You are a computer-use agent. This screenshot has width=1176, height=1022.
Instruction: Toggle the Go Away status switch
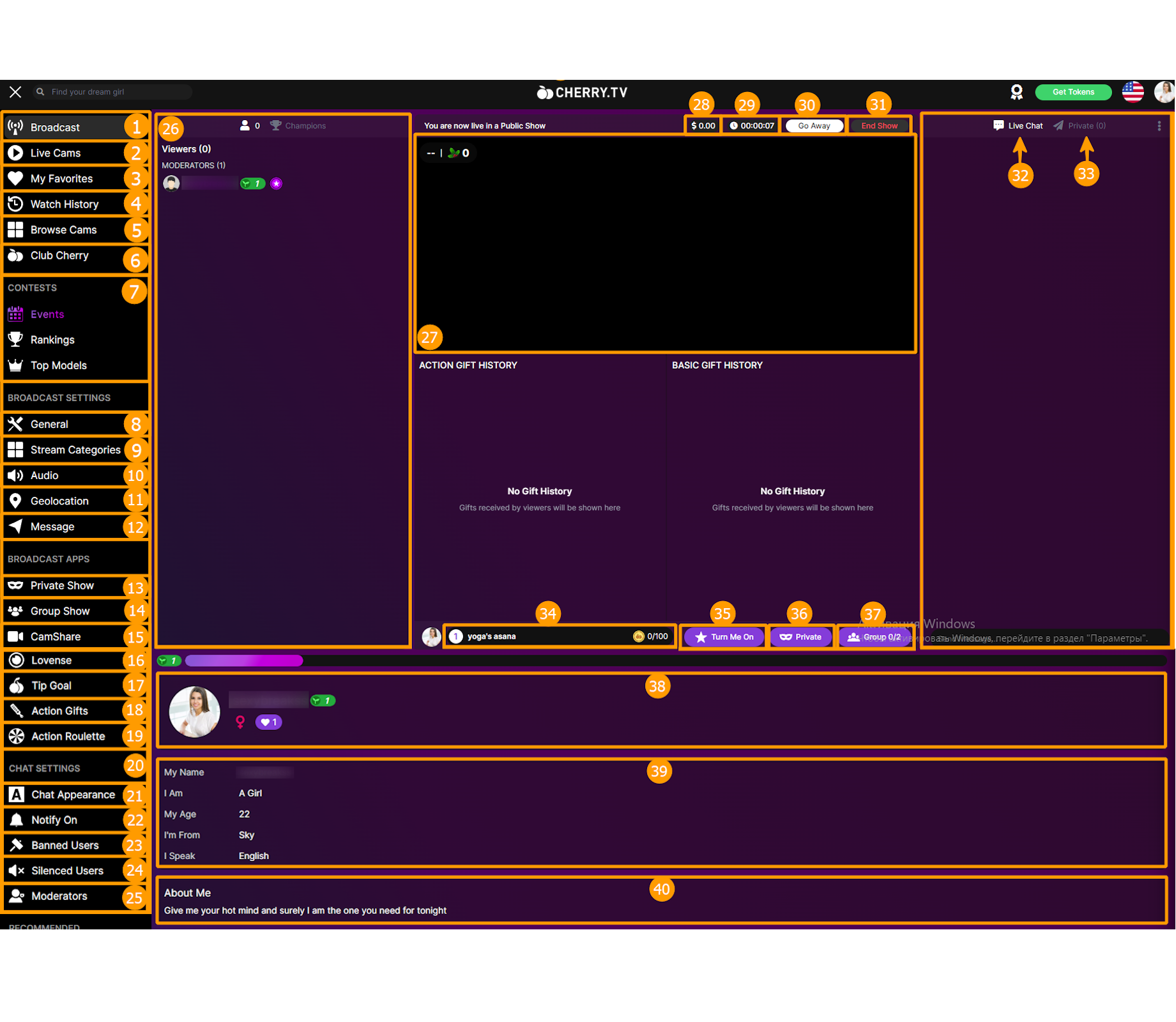(814, 126)
